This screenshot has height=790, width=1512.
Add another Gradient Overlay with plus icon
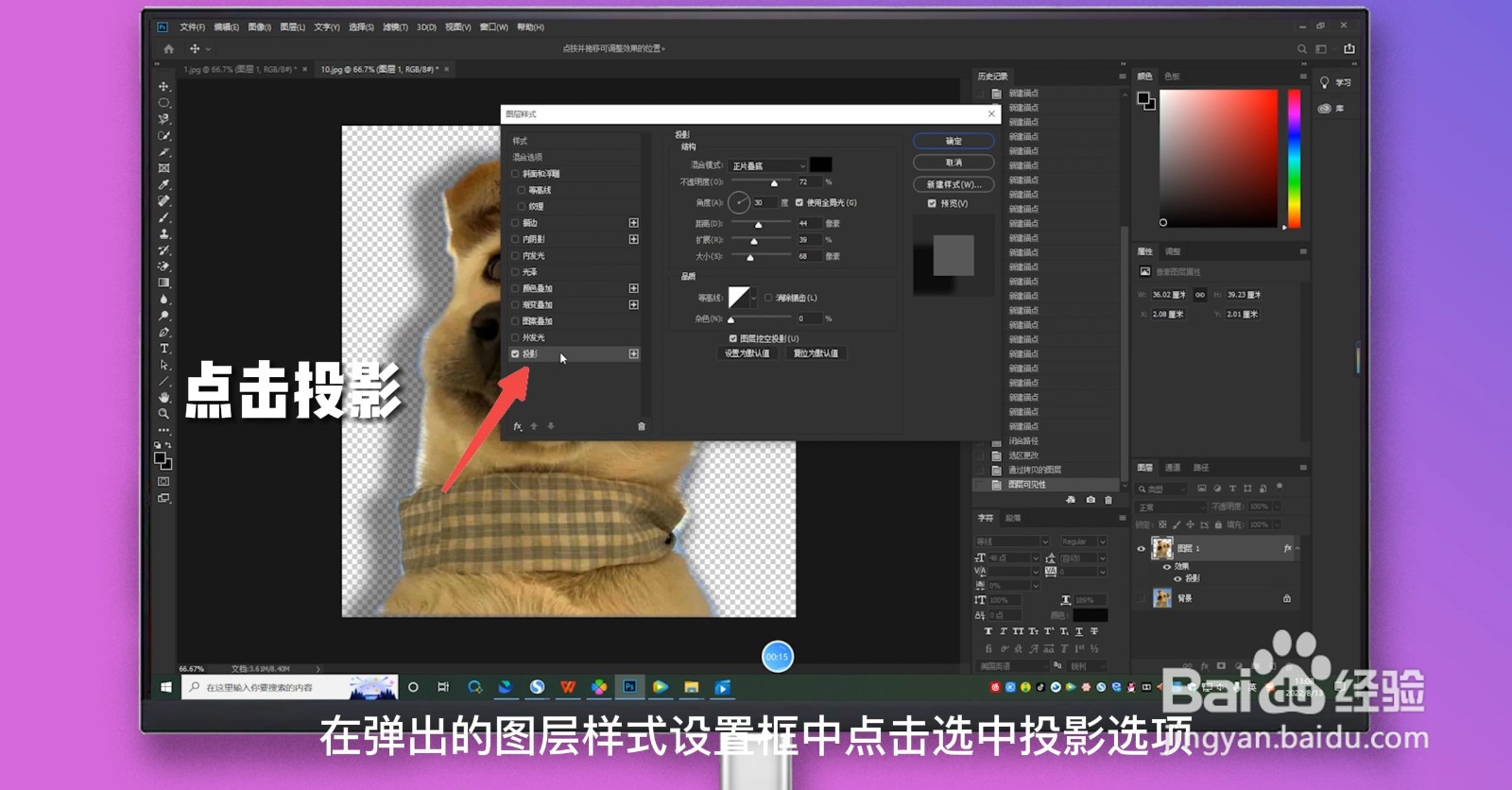[x=633, y=304]
